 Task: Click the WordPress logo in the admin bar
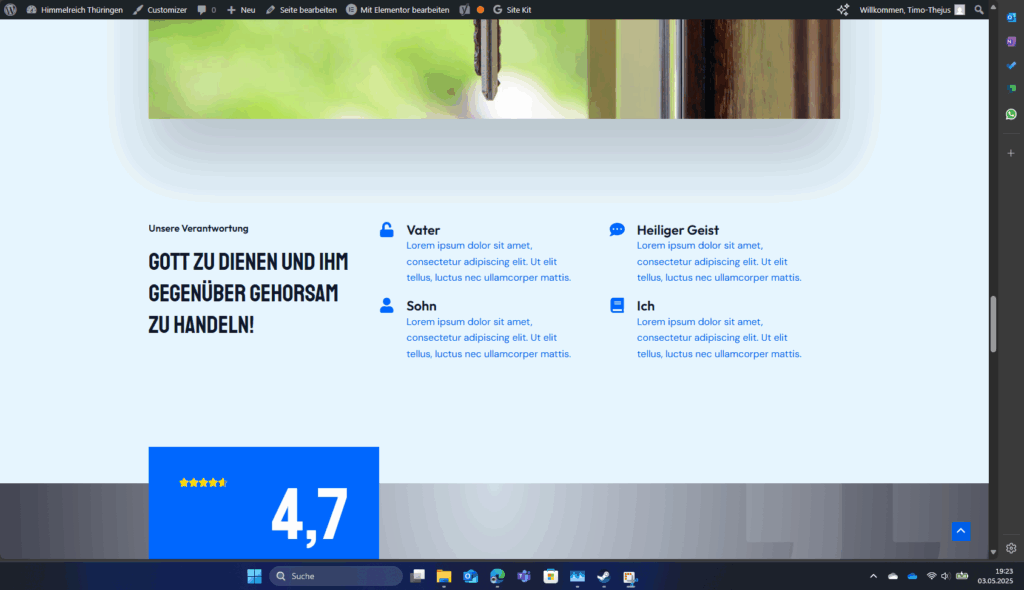(10, 9)
